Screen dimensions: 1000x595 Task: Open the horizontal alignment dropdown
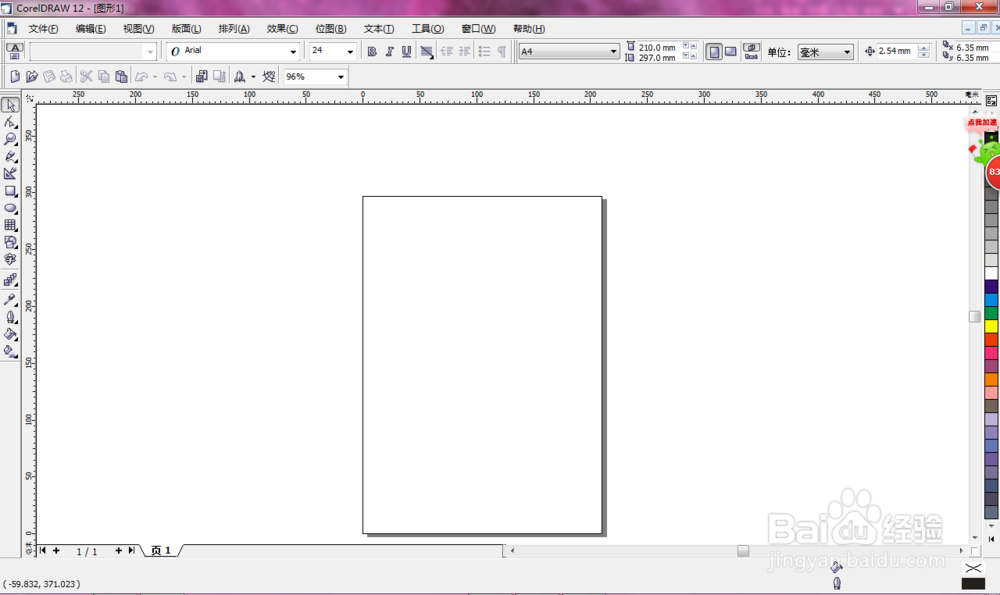[x=427, y=52]
